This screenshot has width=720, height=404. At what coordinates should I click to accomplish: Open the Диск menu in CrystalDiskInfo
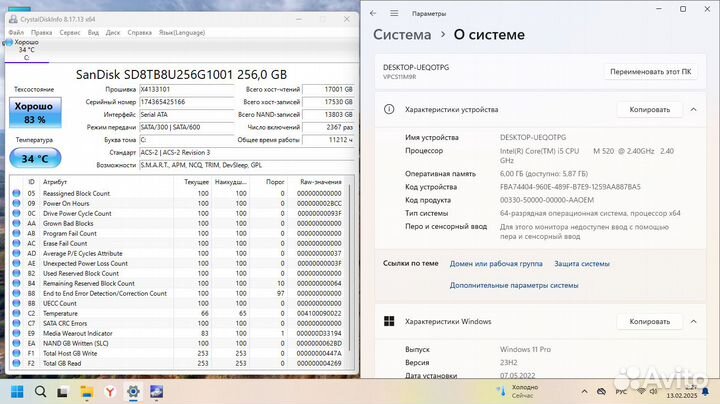click(x=112, y=33)
